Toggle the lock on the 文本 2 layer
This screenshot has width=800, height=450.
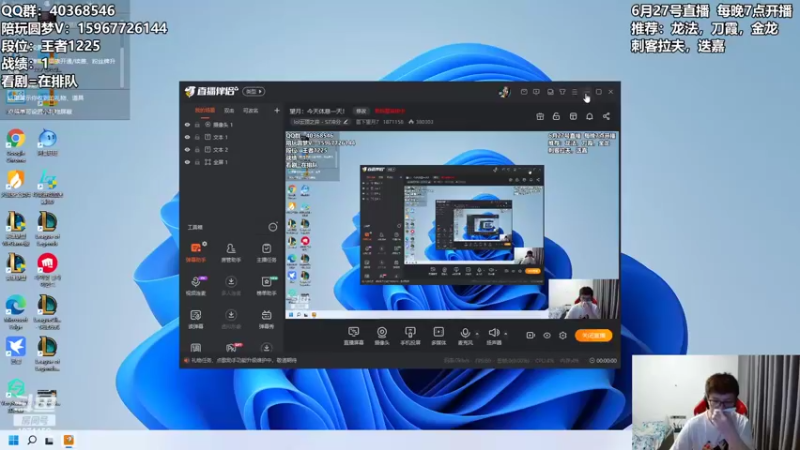click(x=197, y=149)
